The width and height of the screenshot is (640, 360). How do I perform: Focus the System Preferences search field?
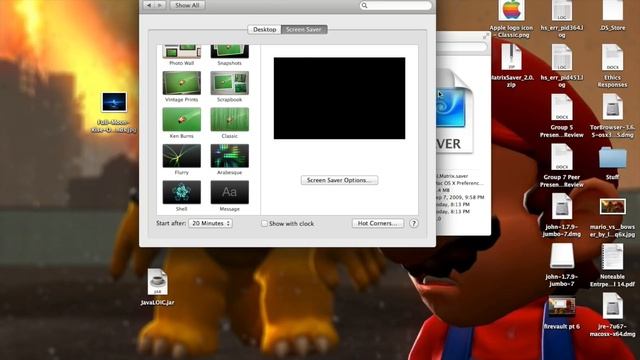pos(396,6)
